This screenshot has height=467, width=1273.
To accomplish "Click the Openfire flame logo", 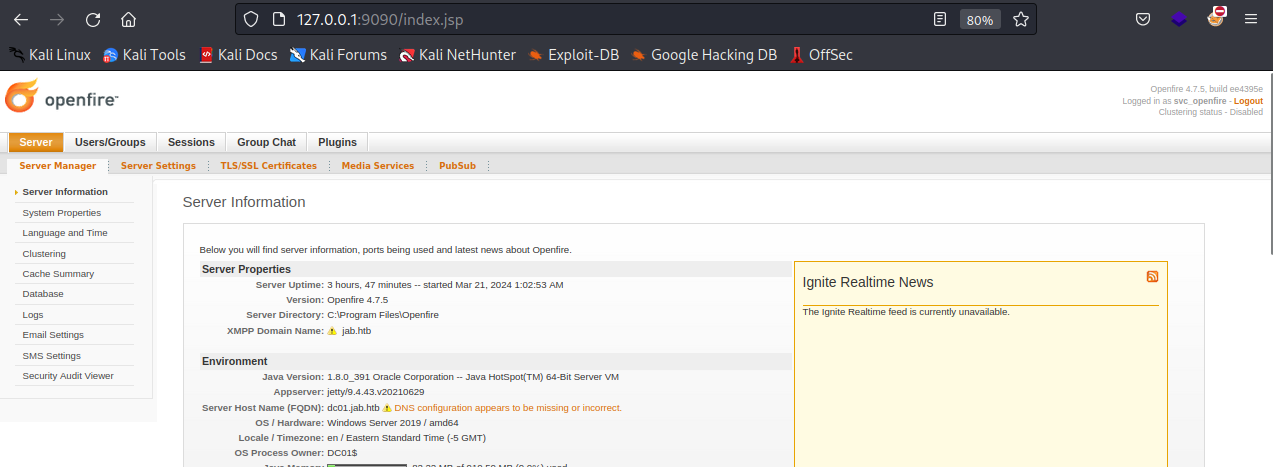I will tap(21, 96).
